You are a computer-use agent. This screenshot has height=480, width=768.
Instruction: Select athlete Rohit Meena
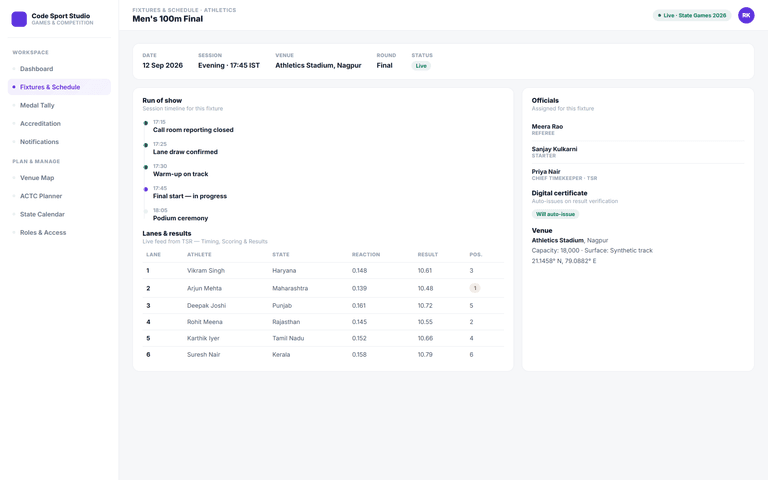coord(205,322)
